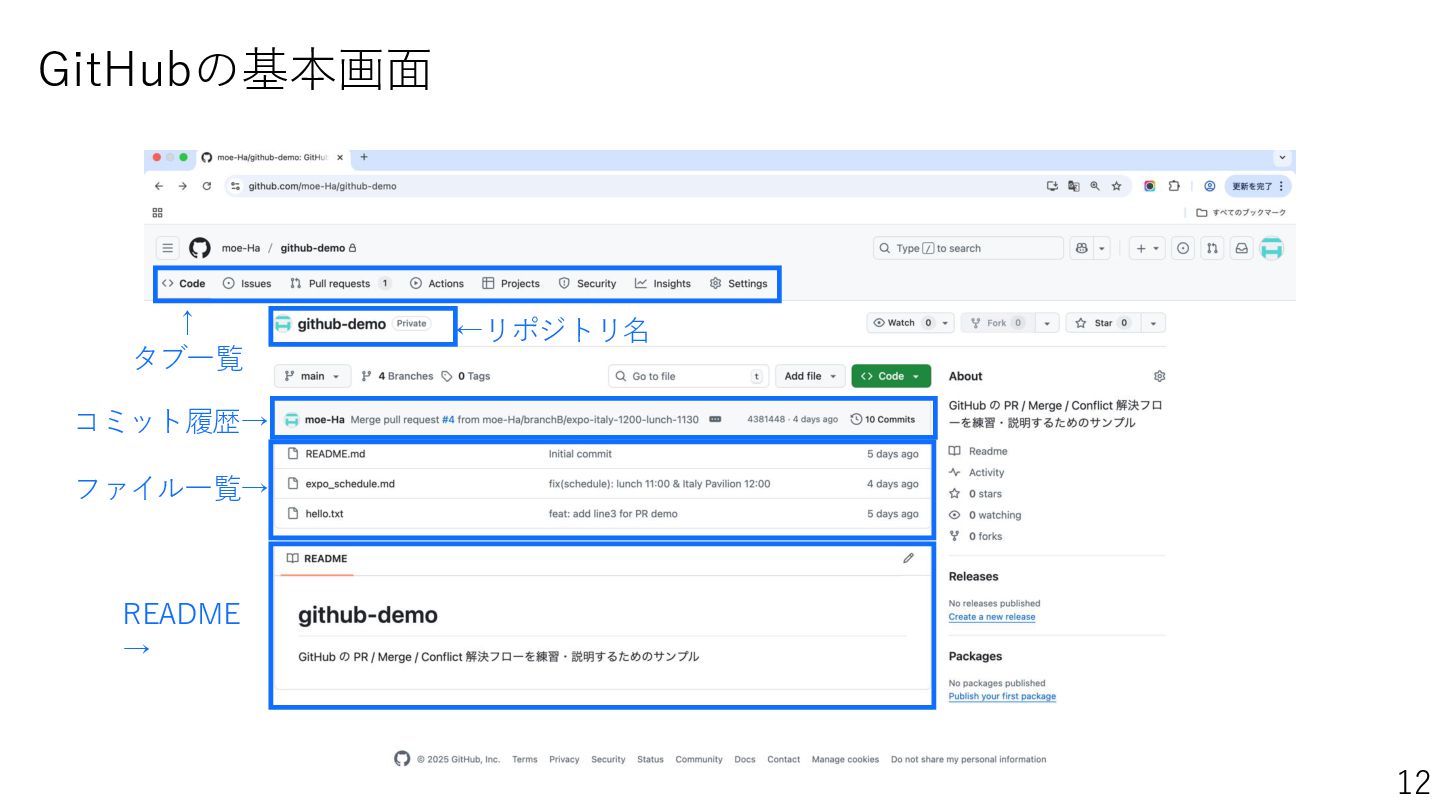The height and width of the screenshot is (810, 1440).
Task: Toggle the Watch button
Action: point(902,323)
